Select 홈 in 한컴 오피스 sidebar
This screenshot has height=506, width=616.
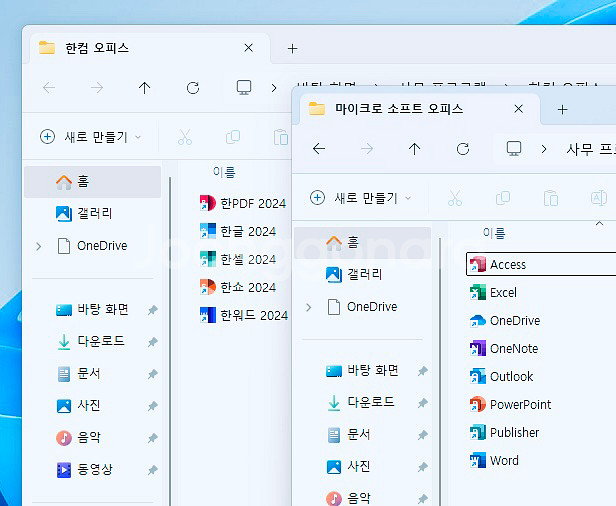point(93,182)
